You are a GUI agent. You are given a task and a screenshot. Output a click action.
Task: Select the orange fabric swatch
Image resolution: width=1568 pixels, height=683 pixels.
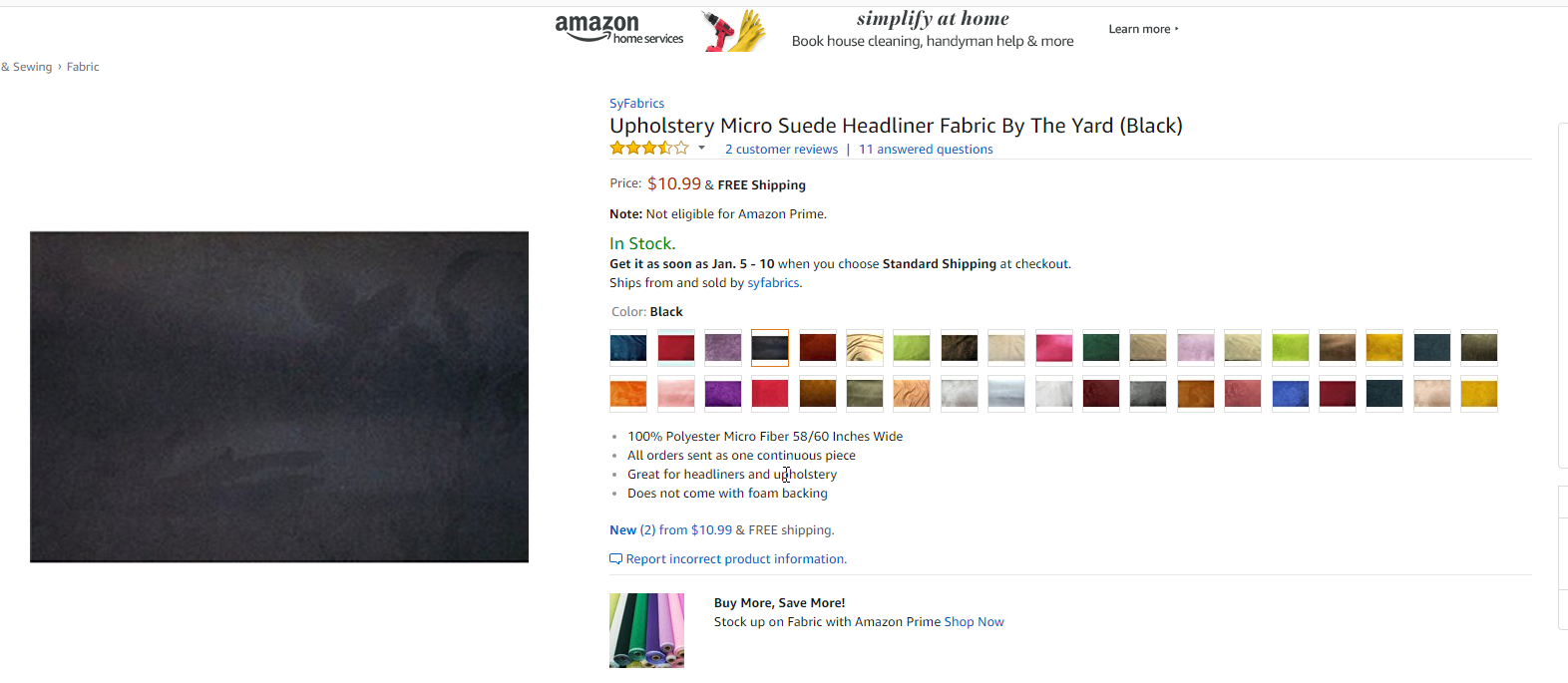coord(628,394)
